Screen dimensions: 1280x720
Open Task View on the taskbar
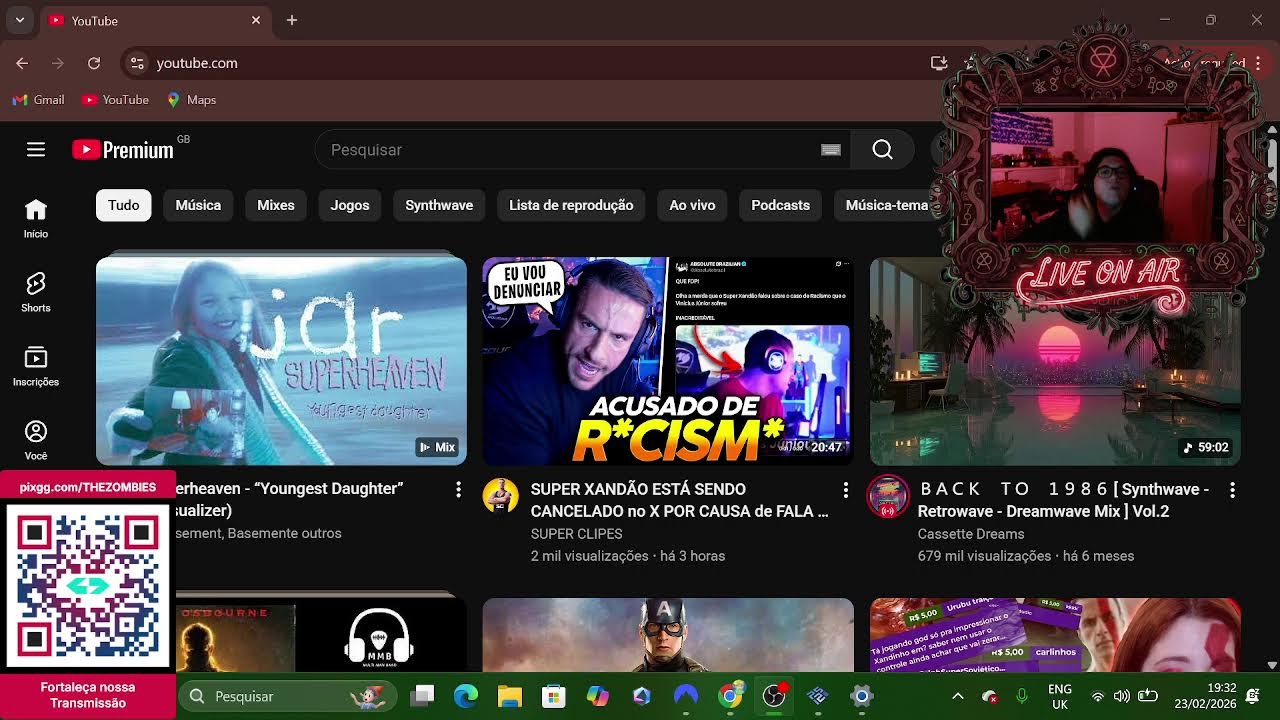[422, 696]
